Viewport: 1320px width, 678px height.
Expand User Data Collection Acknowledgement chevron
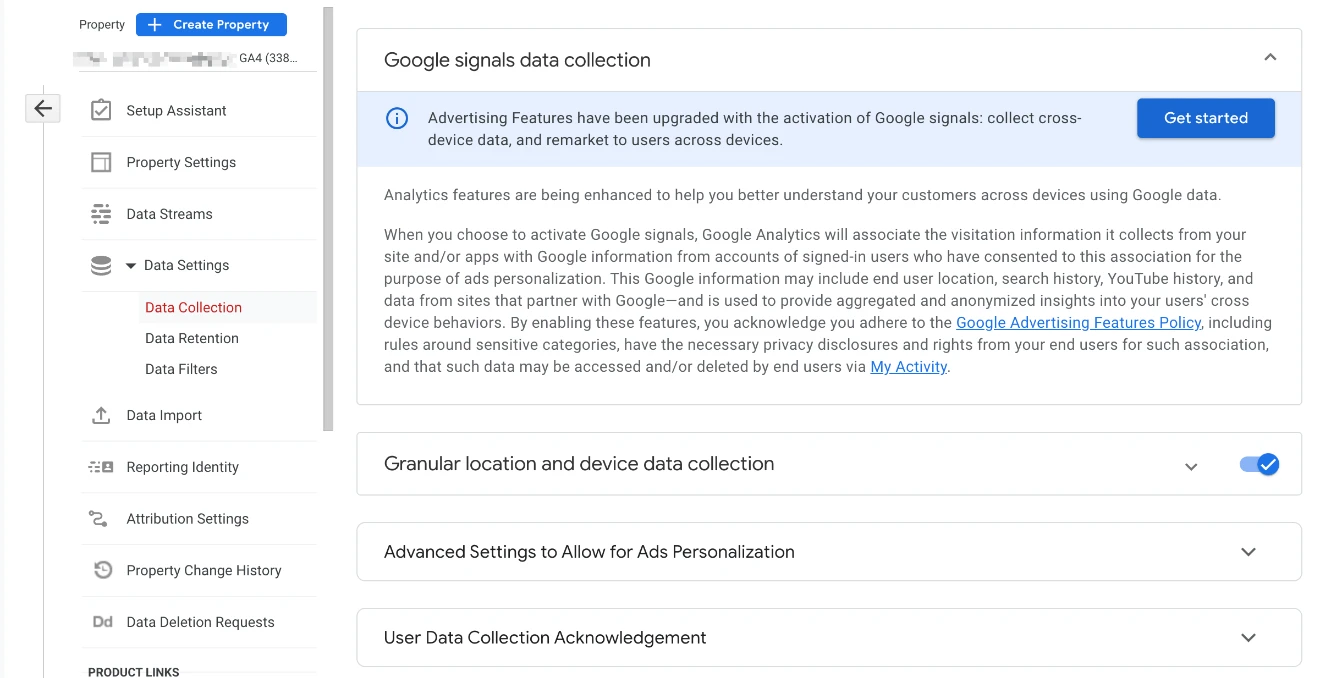pos(1248,638)
